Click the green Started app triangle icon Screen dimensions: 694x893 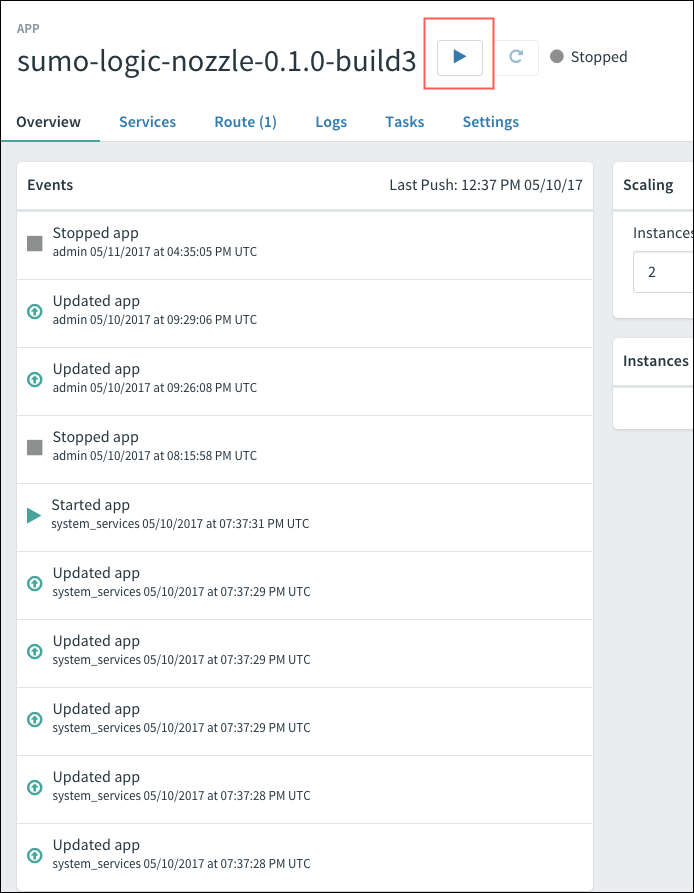[34, 515]
